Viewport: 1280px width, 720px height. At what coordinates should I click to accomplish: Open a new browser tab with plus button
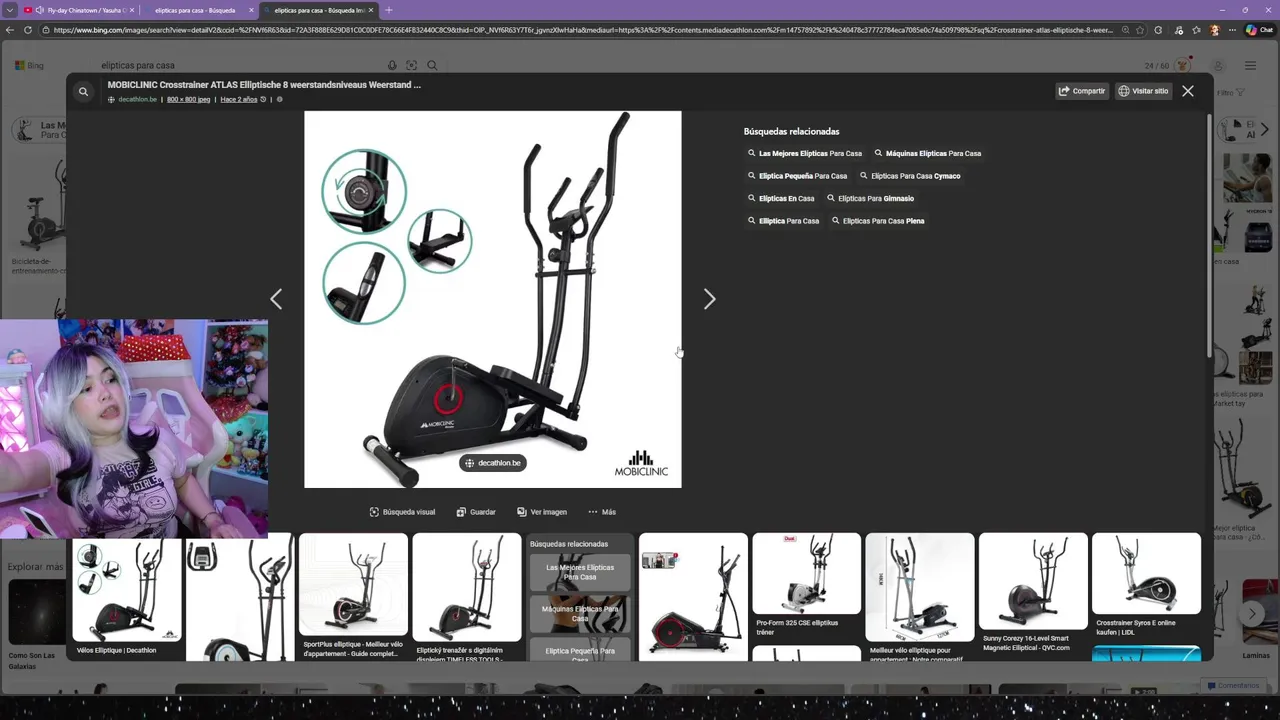pos(389,10)
